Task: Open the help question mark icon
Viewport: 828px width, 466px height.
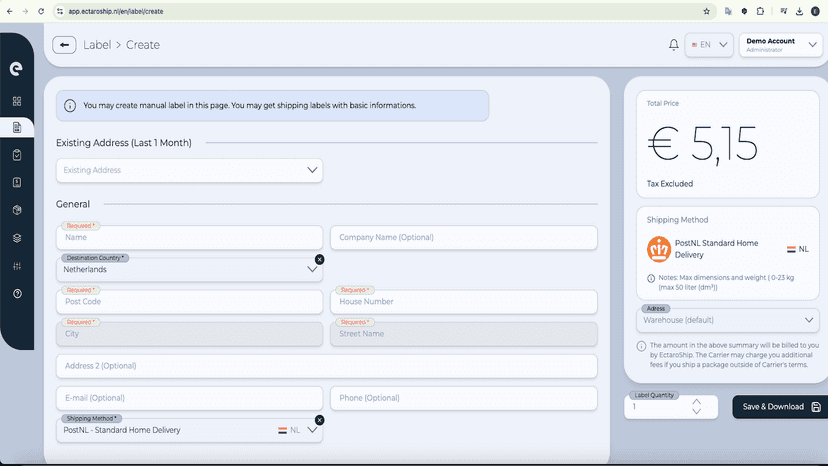Action: (x=17, y=294)
